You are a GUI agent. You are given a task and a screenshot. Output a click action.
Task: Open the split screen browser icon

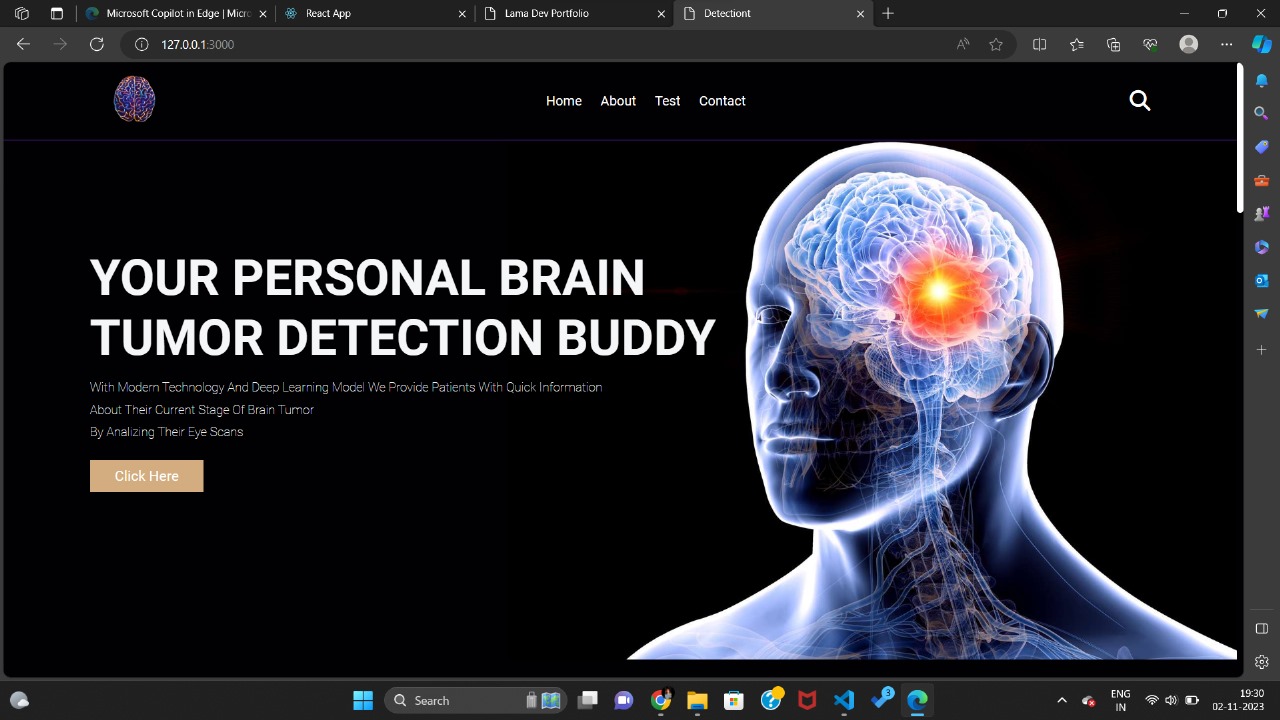pos(1039,44)
